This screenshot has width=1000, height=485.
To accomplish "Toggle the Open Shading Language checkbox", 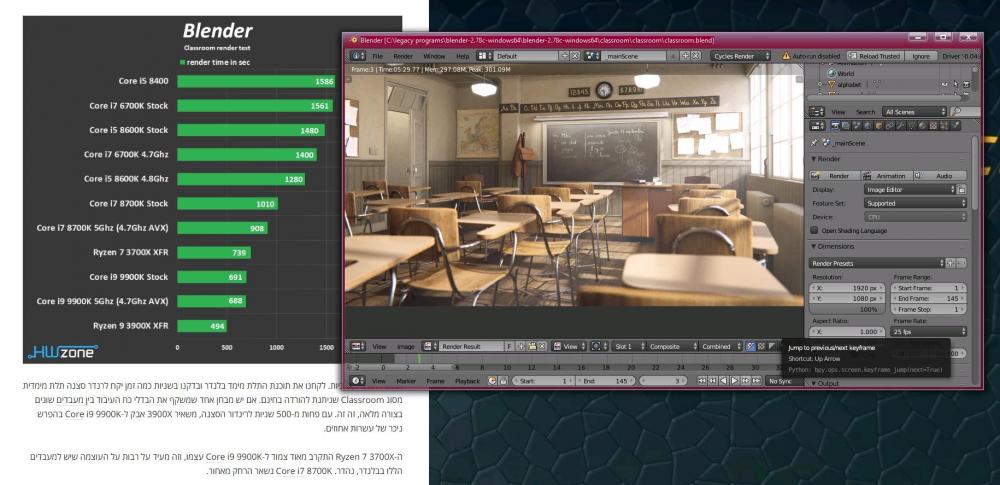I will (x=814, y=230).
